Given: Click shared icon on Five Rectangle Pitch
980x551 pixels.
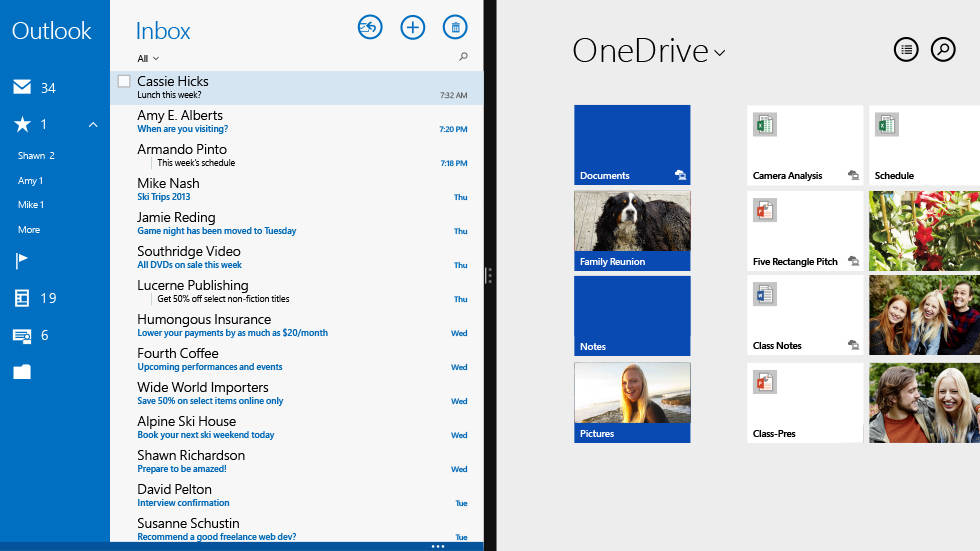Looking at the screenshot, I should [x=853, y=261].
